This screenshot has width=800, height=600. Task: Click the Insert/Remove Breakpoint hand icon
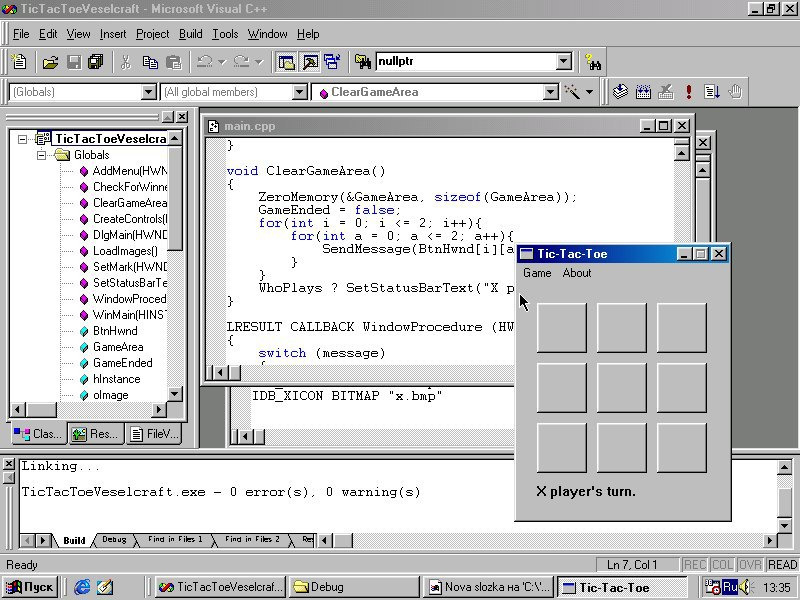coord(735,92)
